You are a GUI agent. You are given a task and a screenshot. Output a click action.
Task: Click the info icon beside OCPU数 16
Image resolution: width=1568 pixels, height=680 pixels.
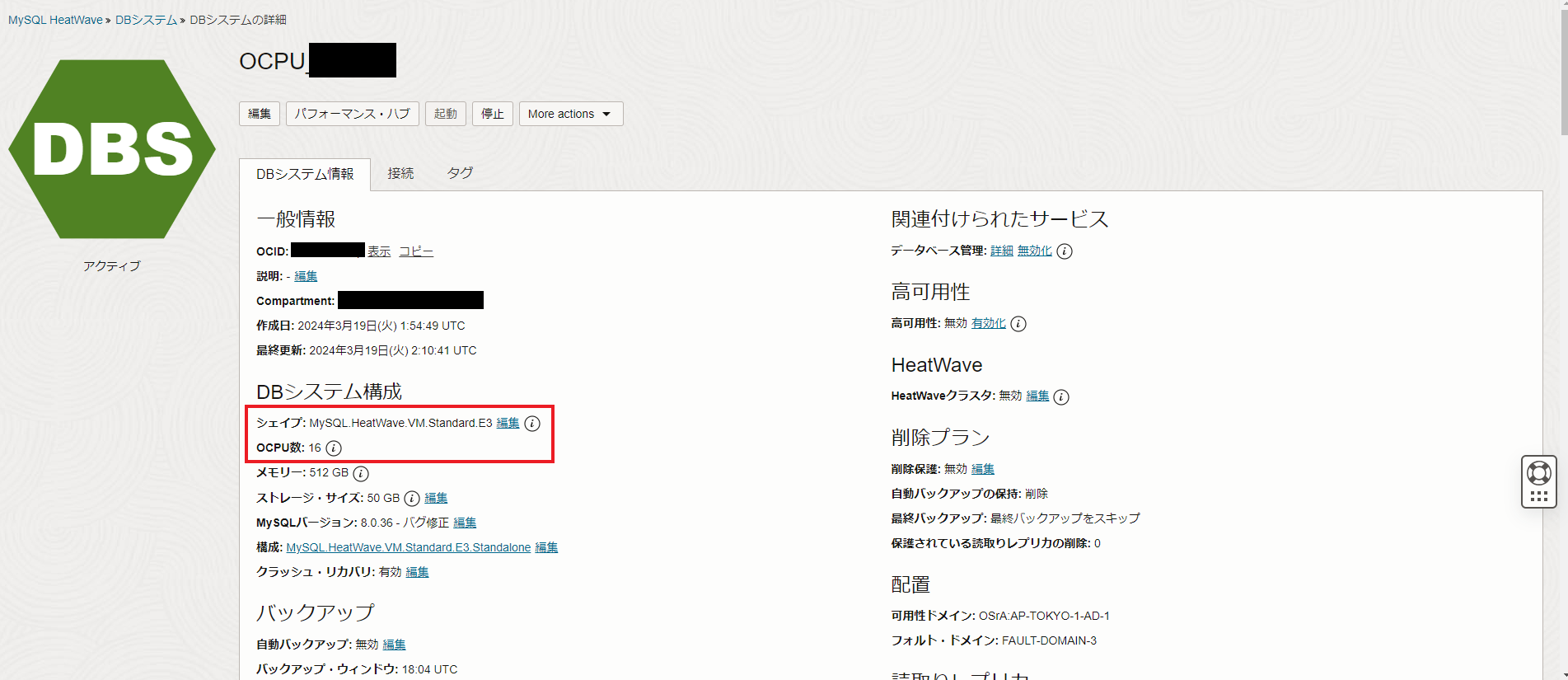click(334, 448)
